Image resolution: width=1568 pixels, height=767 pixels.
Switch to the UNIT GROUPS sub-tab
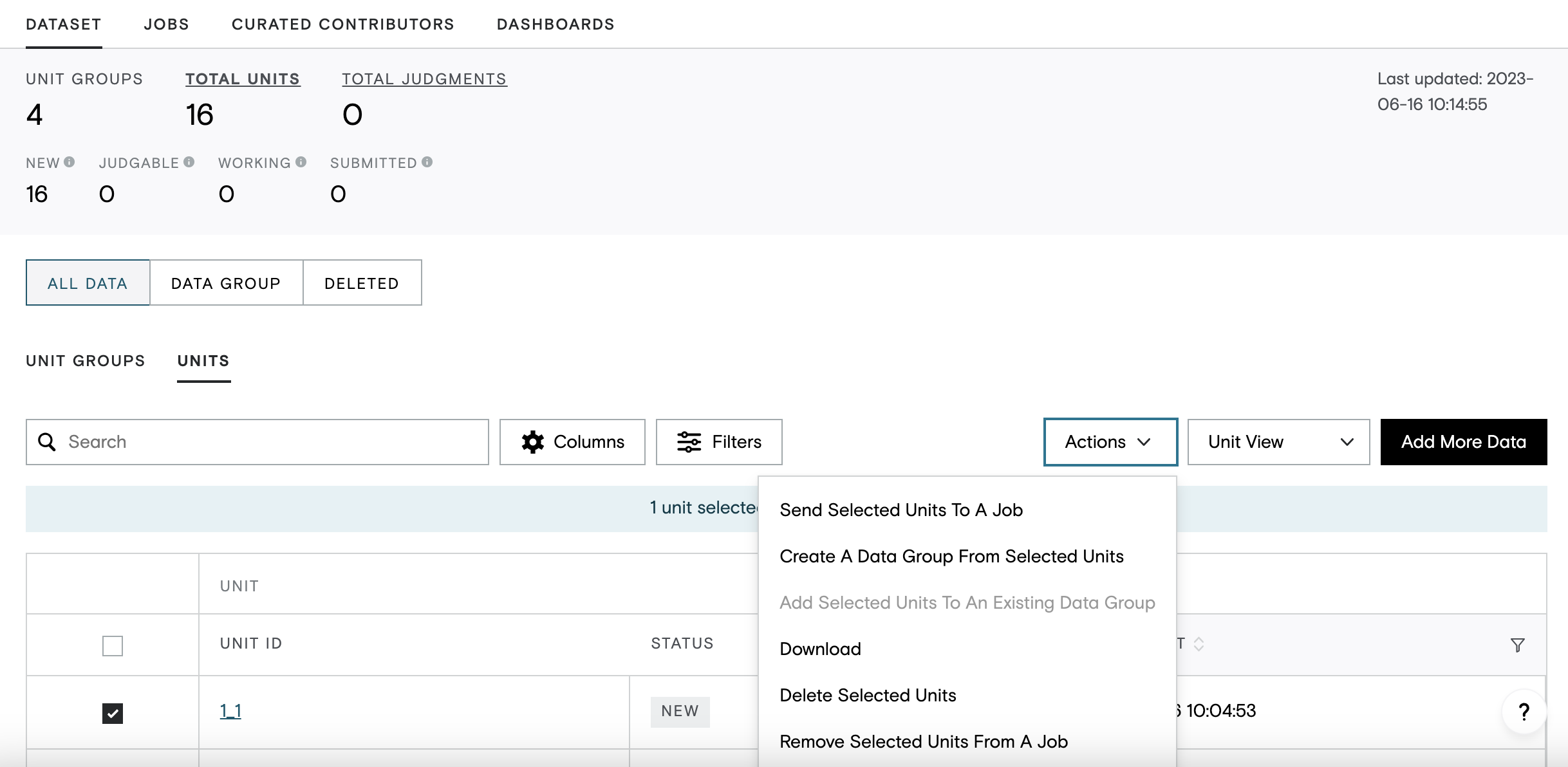coord(86,361)
